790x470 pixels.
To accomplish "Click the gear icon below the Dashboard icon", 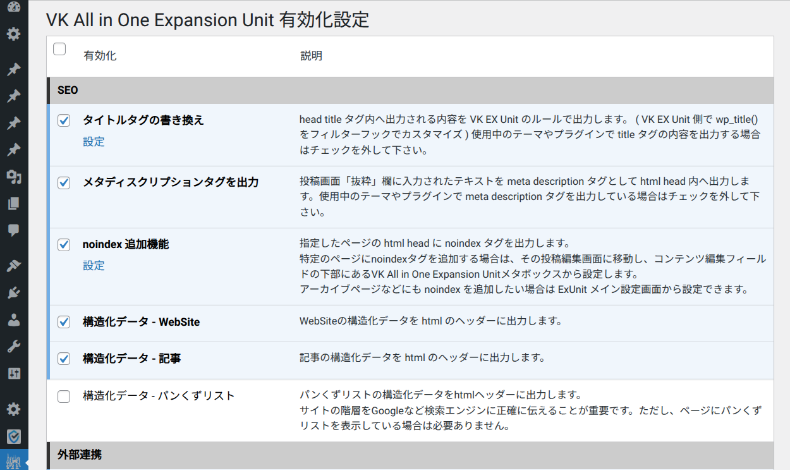I will coord(14,34).
